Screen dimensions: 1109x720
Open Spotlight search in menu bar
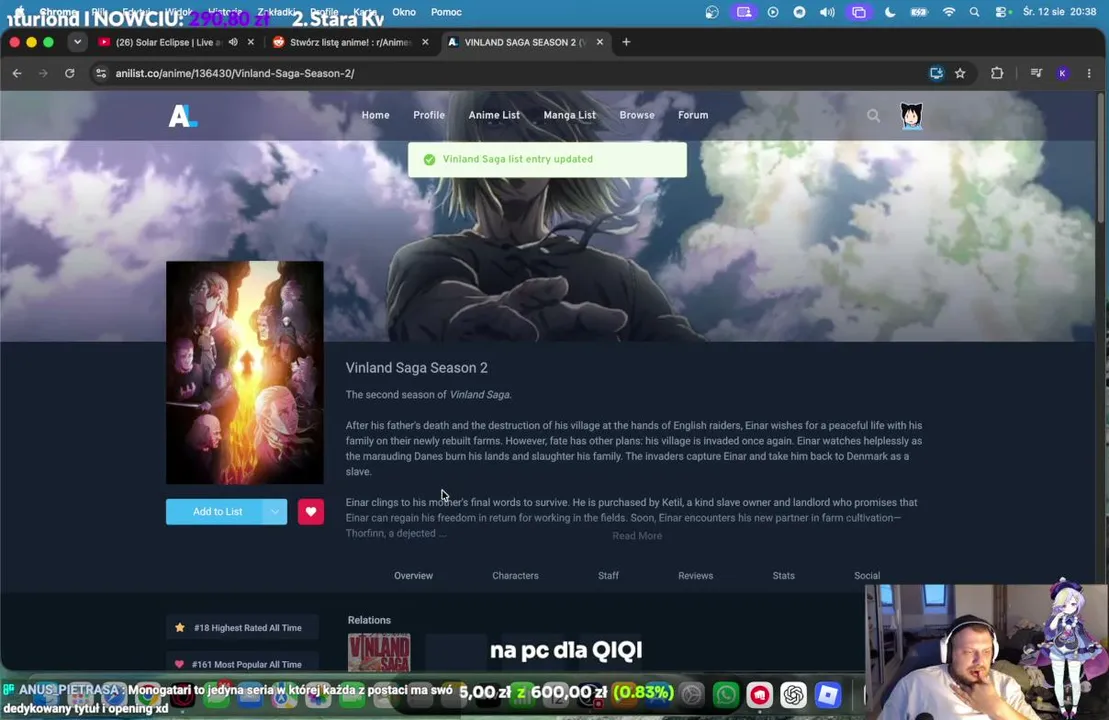(x=975, y=12)
